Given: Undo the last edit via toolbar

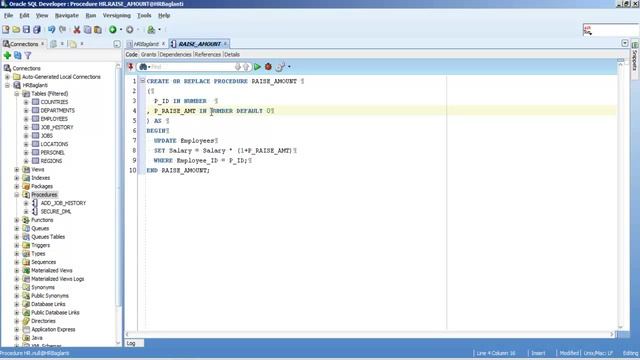Looking at the screenshot, I should tap(51, 29).
